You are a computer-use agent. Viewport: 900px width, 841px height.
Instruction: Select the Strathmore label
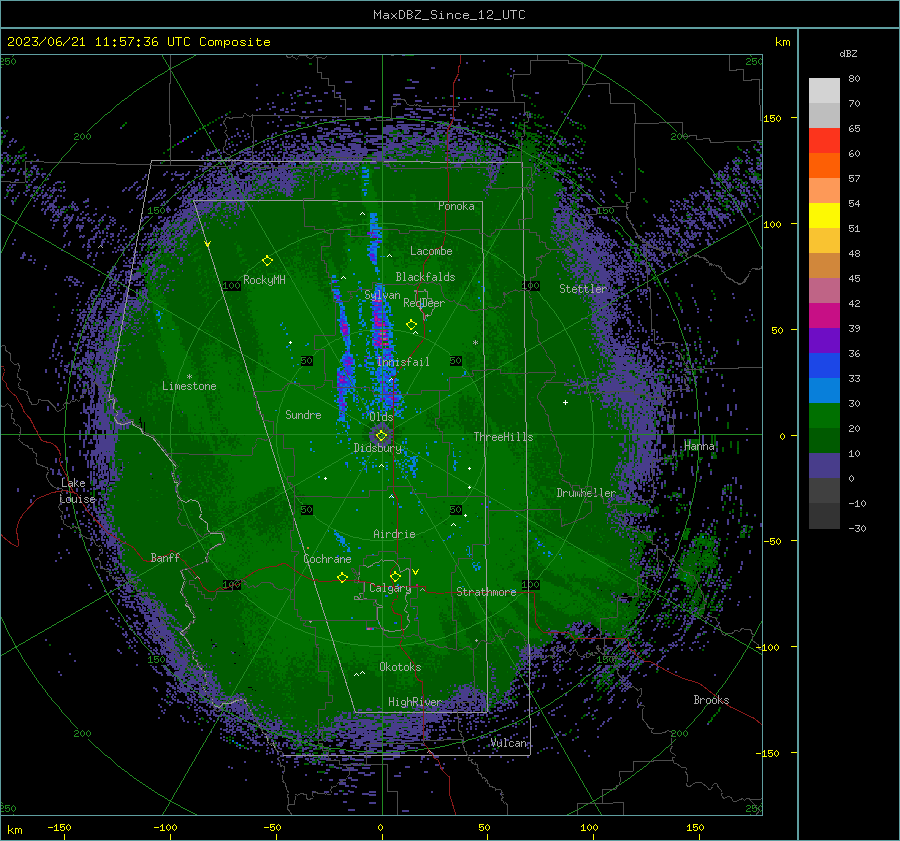tap(486, 592)
